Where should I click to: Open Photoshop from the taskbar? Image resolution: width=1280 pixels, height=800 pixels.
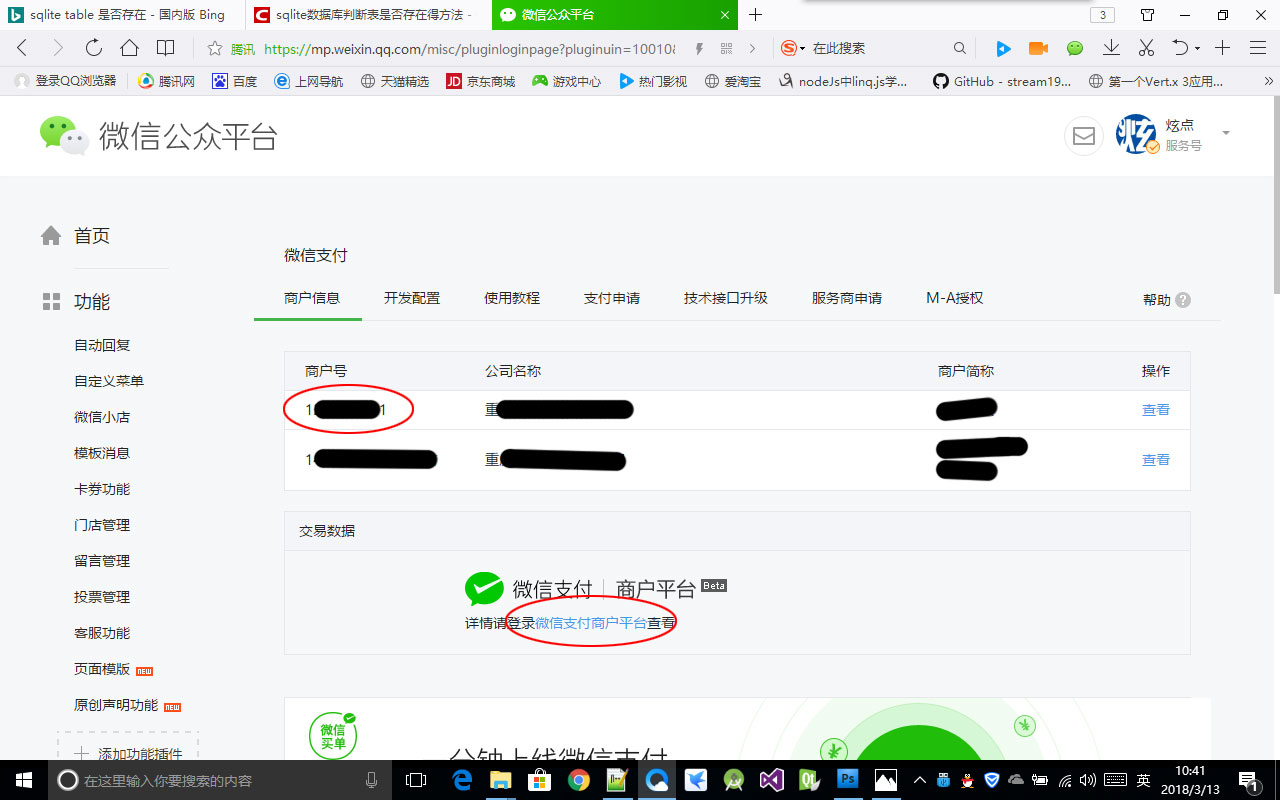(848, 780)
